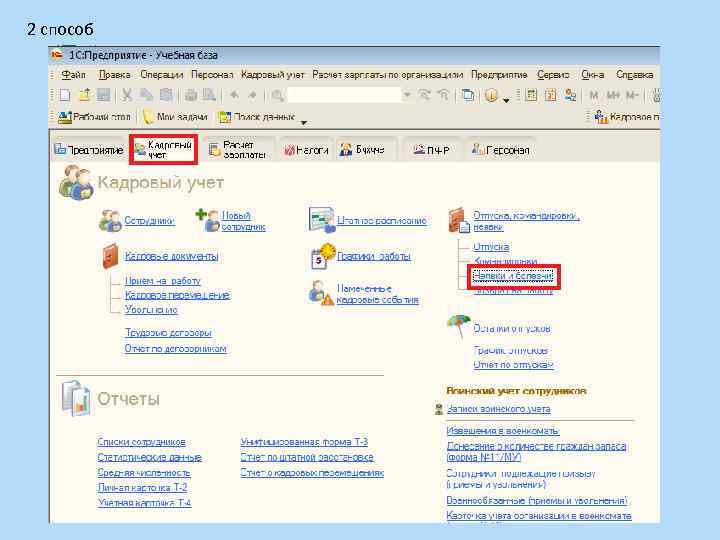Click the Мои задачи toolbar button
Viewport: 720px width, 540px height.
pyautogui.click(x=175, y=117)
